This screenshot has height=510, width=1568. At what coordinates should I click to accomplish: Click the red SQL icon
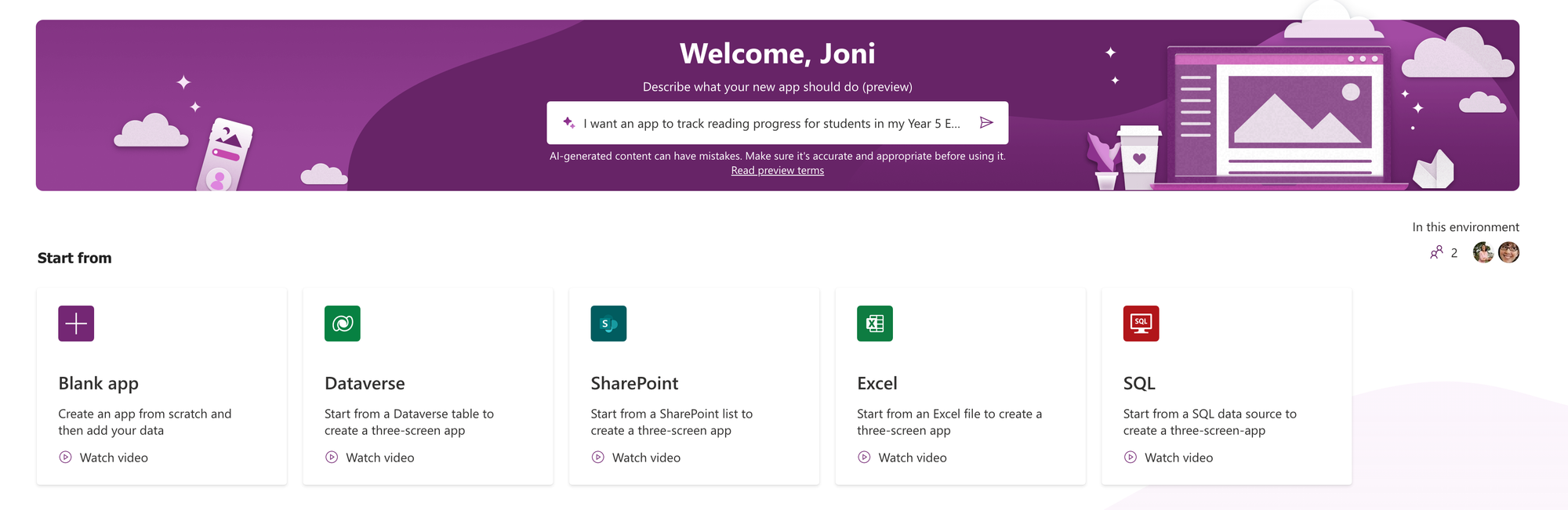pos(1141,324)
